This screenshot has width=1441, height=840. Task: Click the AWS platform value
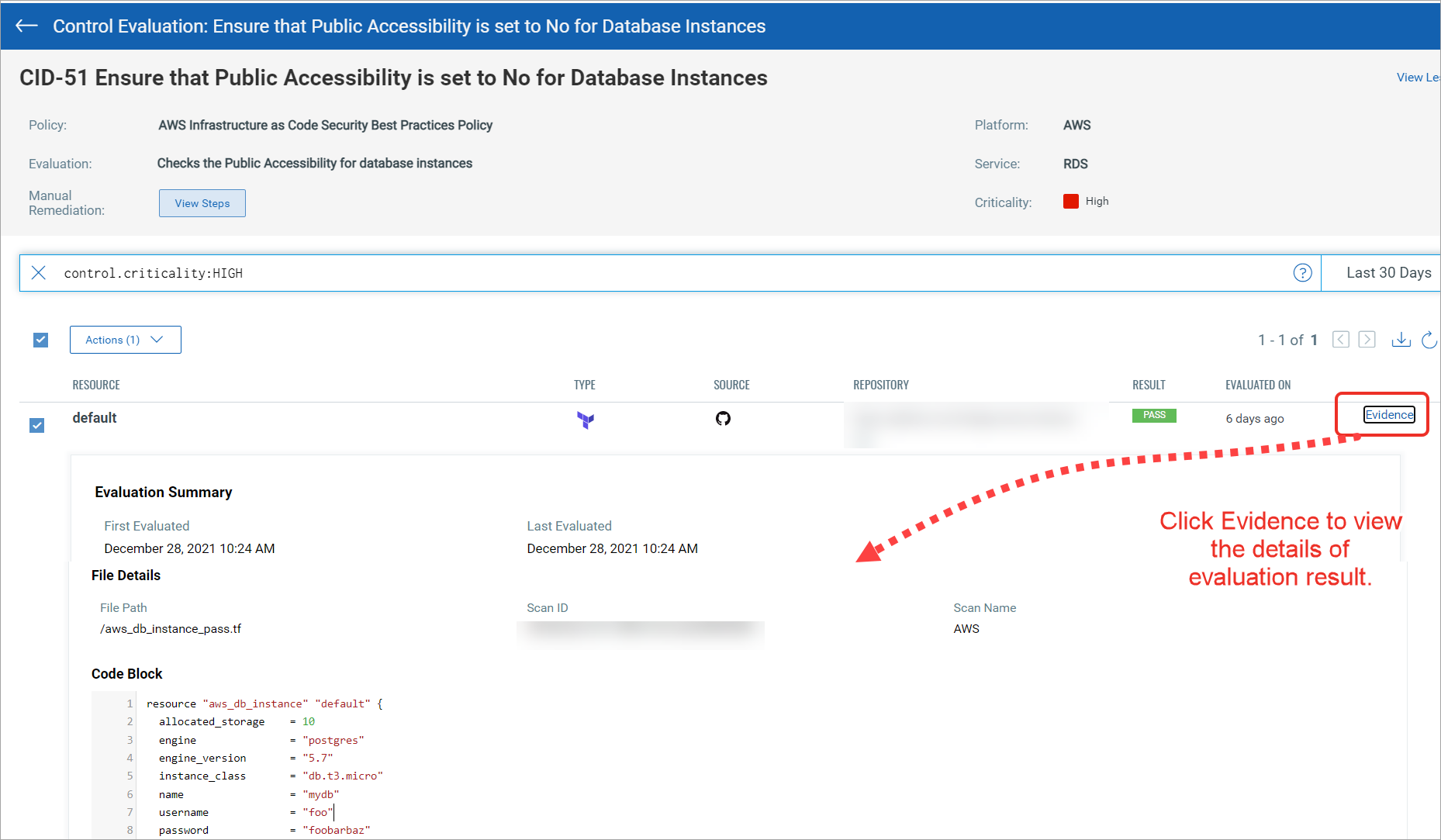coord(1077,125)
